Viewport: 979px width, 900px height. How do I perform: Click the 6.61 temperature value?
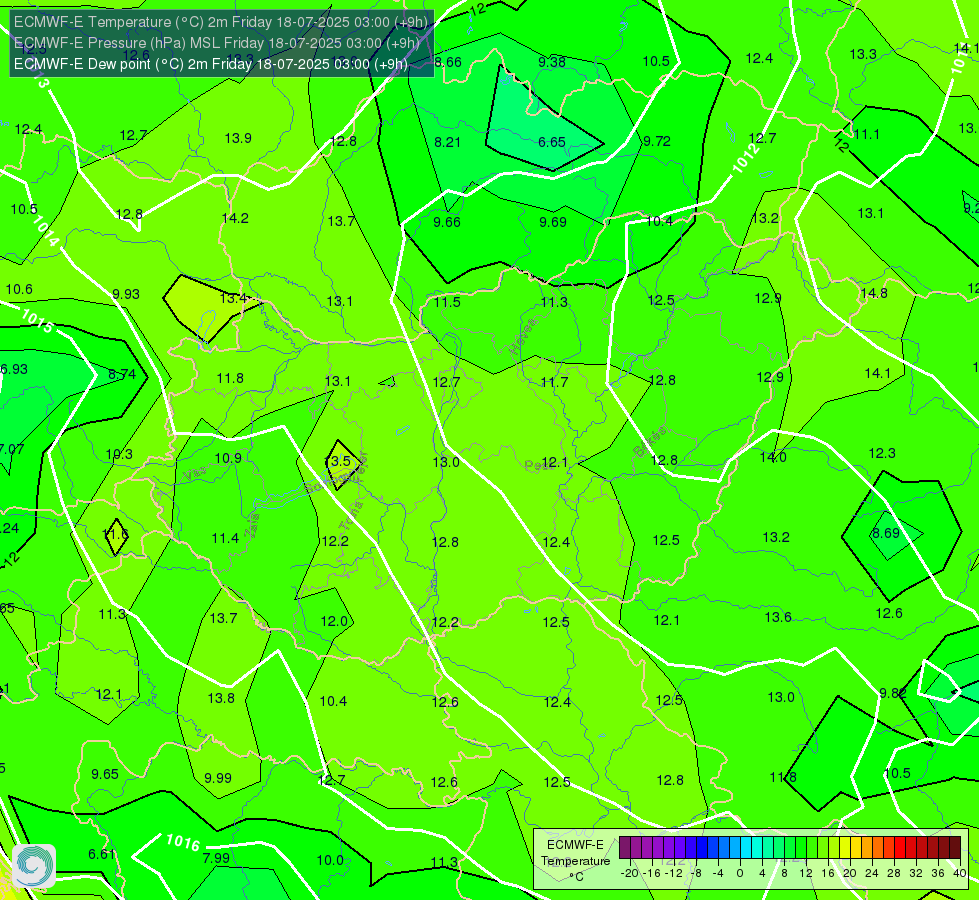[101, 854]
